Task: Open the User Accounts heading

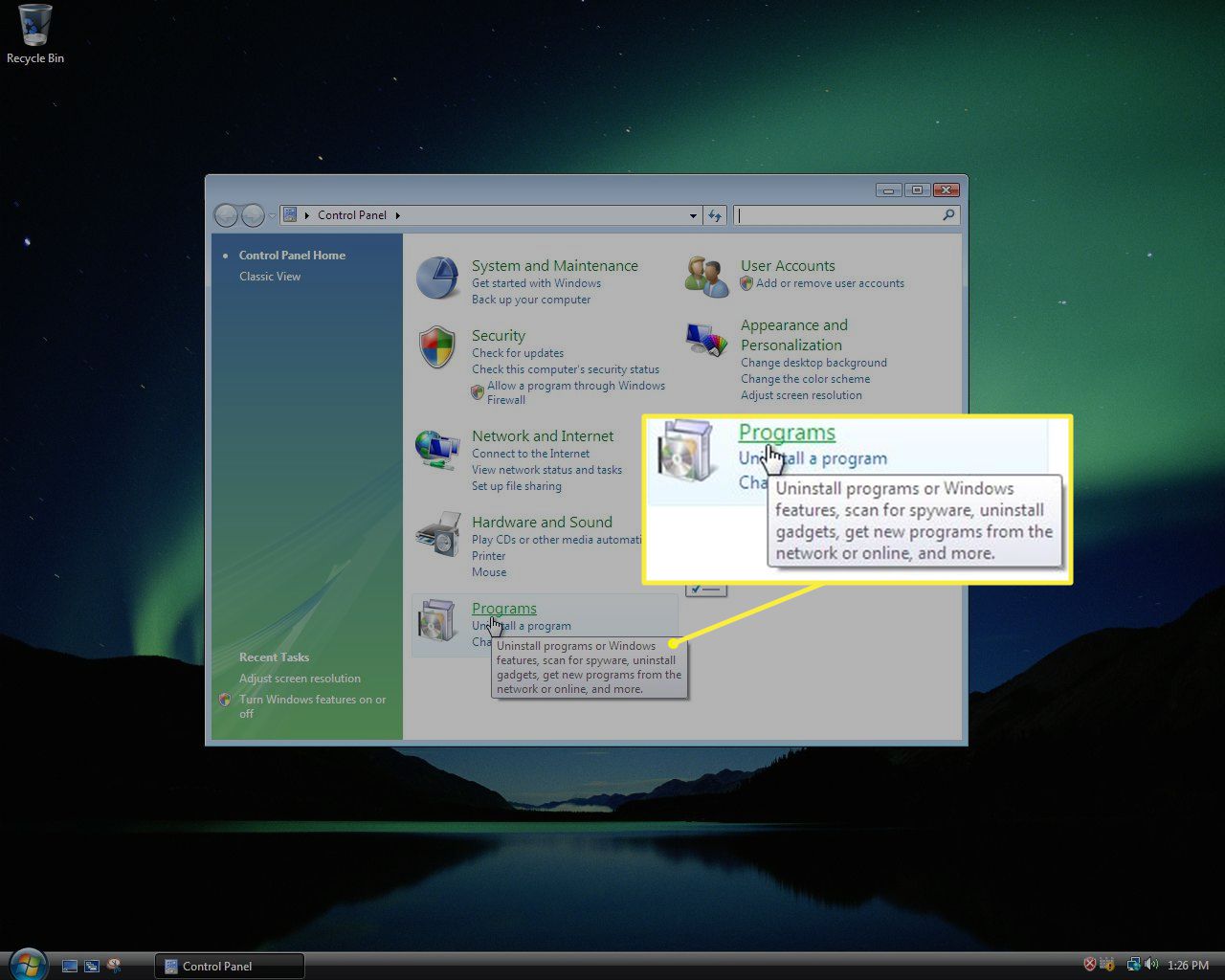Action: (x=788, y=266)
